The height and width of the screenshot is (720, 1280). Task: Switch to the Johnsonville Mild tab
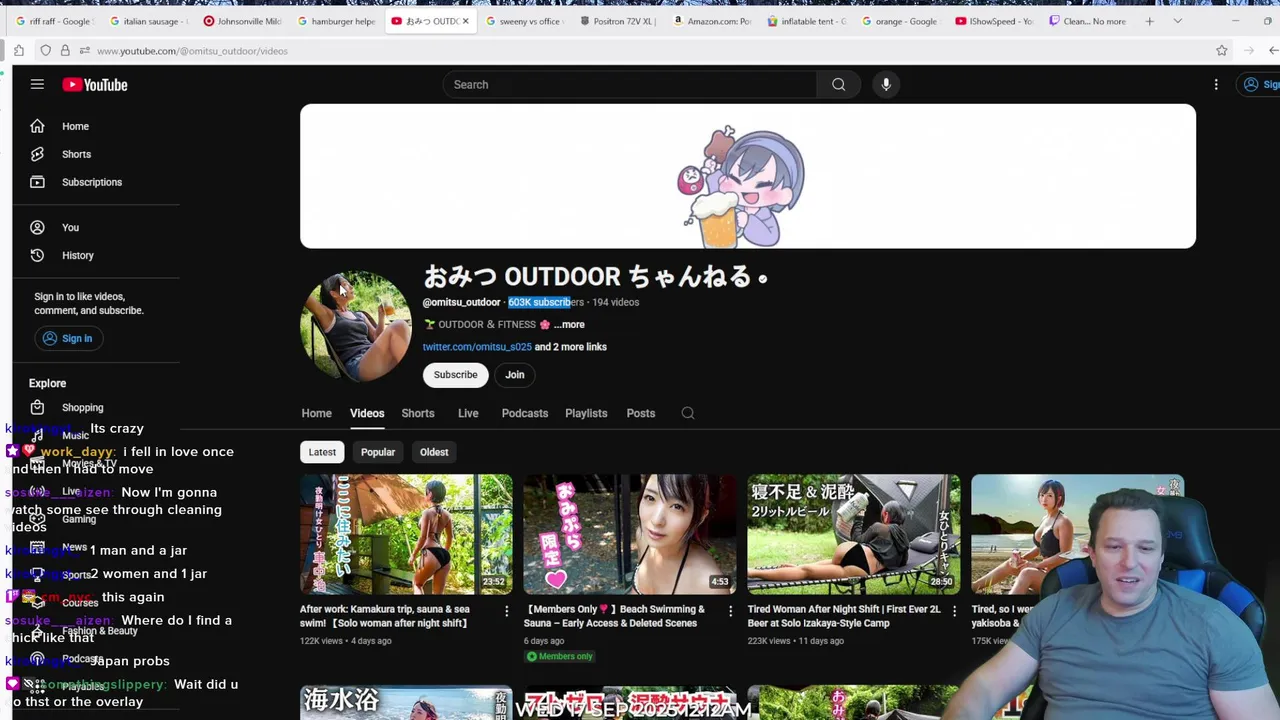pos(242,21)
